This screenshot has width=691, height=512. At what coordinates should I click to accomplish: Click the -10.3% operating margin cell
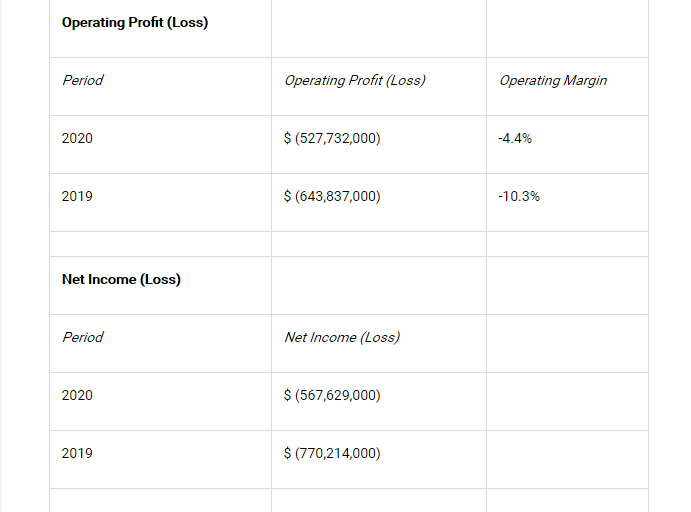coord(519,196)
